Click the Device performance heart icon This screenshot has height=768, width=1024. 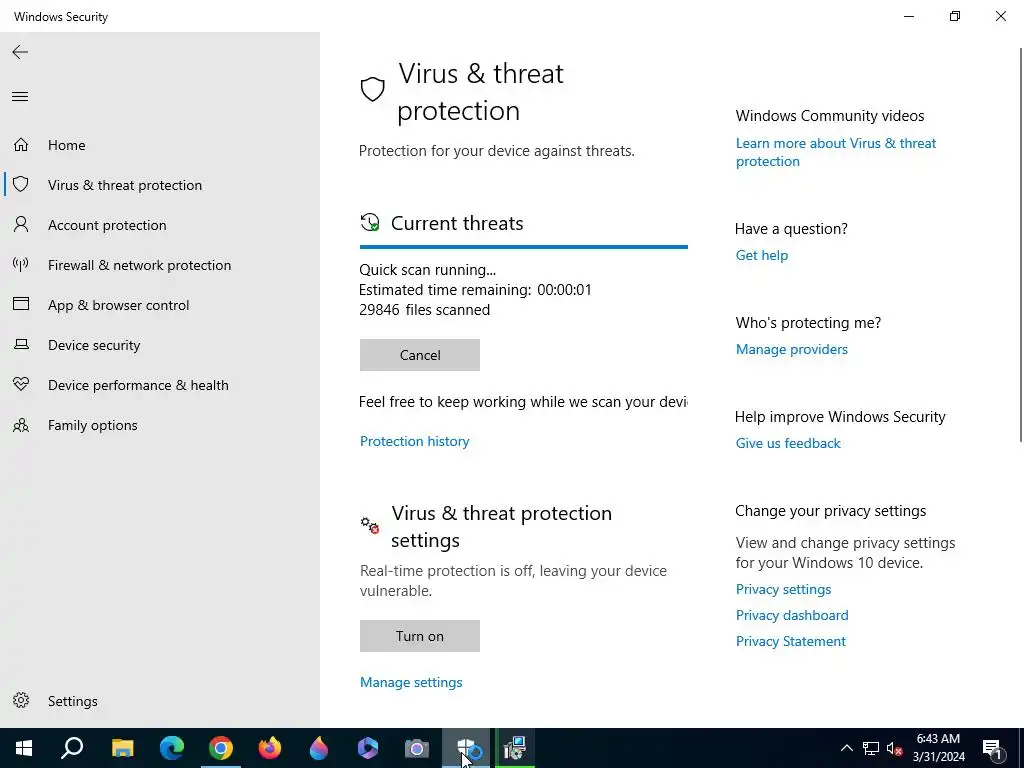21,384
